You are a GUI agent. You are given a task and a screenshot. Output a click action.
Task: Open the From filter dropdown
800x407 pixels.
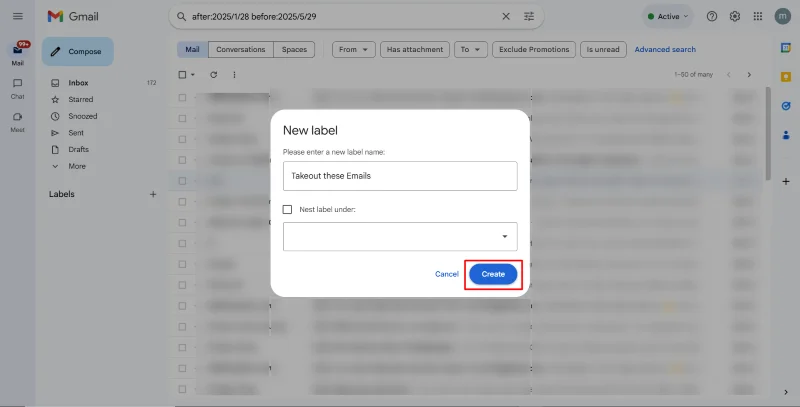tap(354, 49)
